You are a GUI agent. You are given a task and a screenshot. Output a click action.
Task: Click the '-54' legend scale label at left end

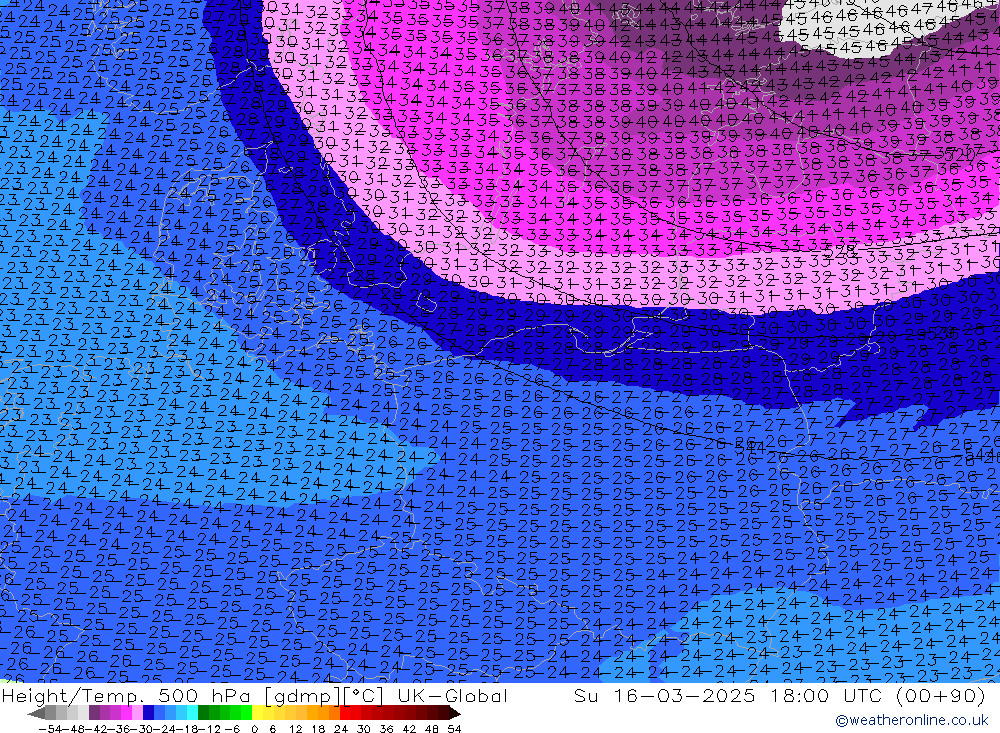point(51,729)
